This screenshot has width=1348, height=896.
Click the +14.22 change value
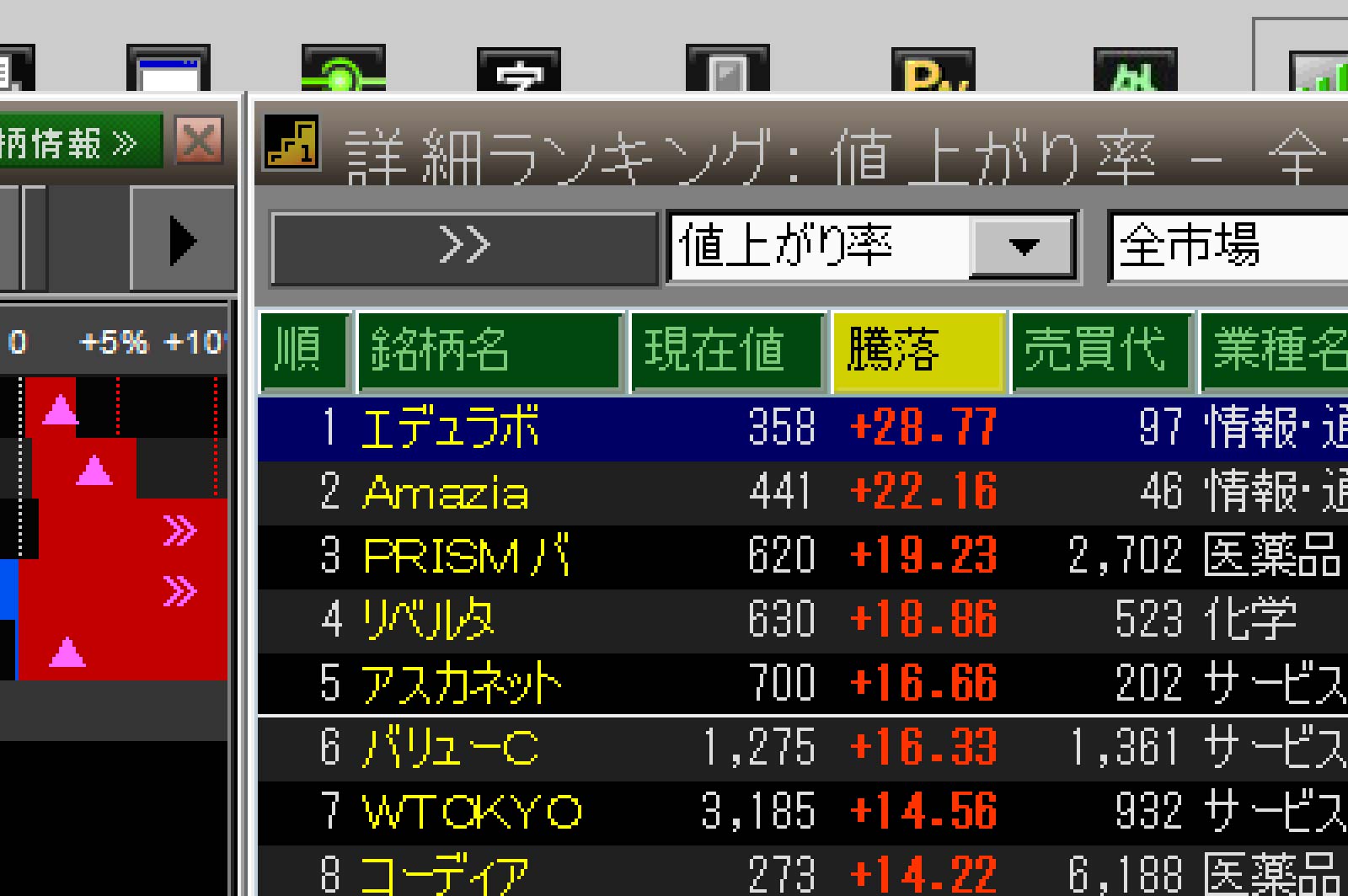pos(923,874)
